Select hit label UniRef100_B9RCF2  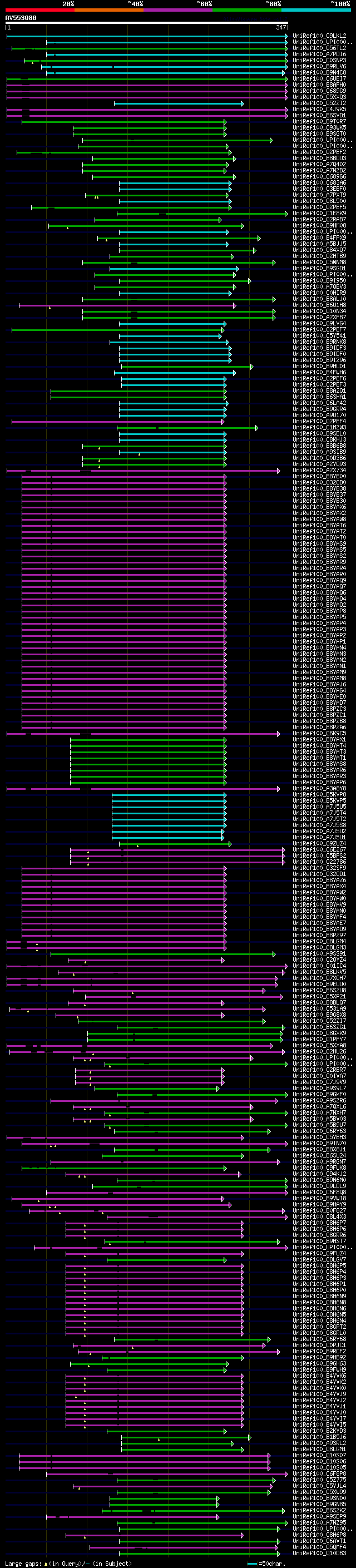(319, 1351)
